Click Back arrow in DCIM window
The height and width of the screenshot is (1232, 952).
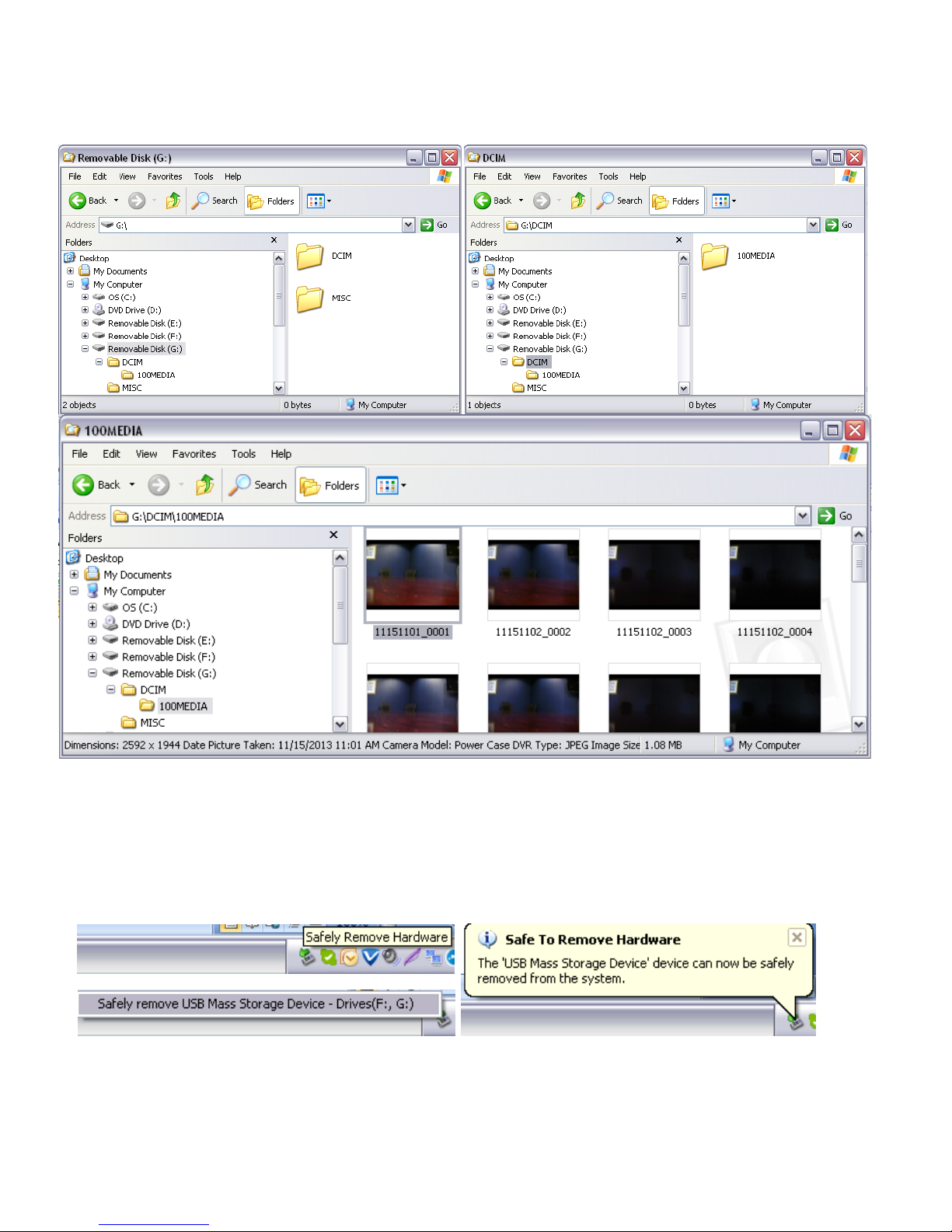[x=483, y=201]
